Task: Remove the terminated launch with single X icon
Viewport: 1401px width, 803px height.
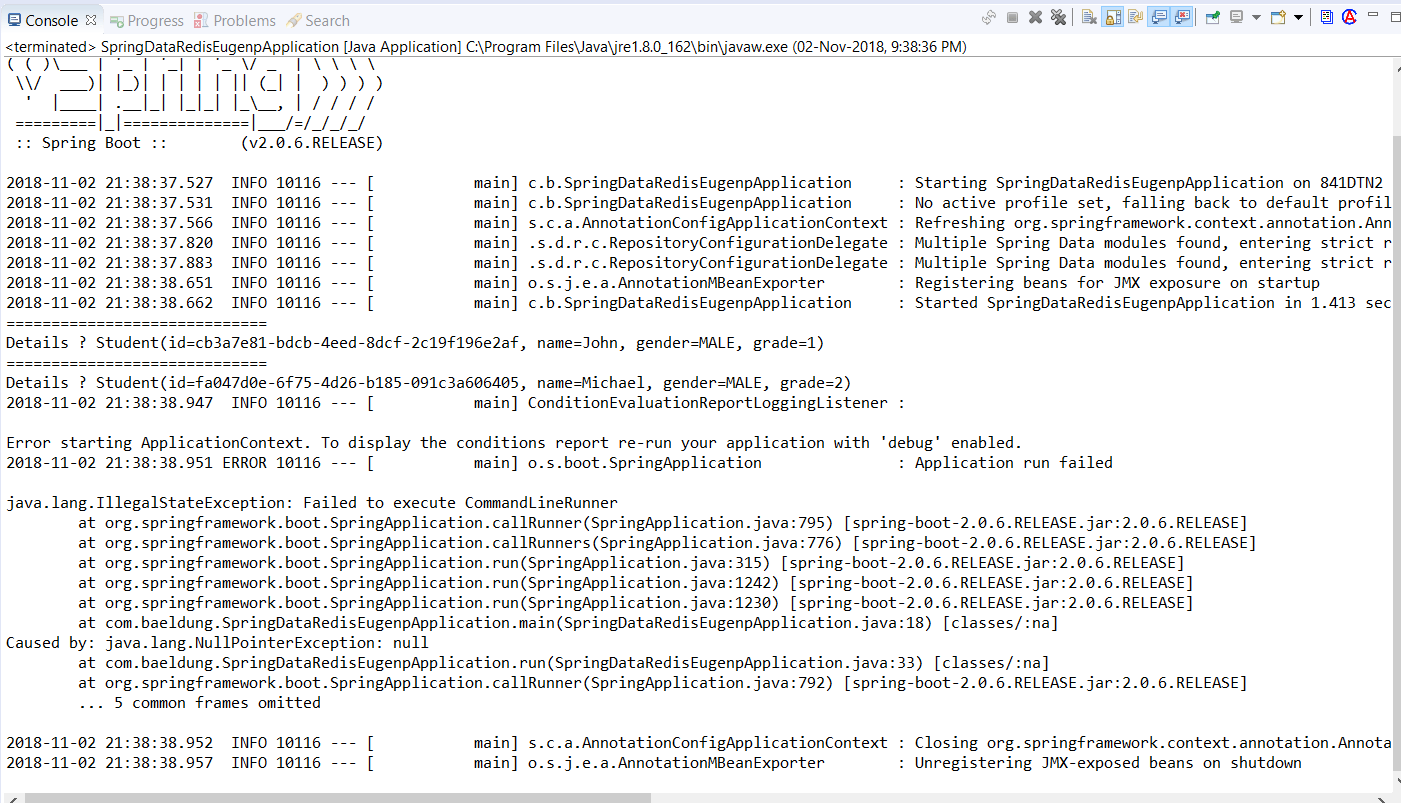Action: point(1035,17)
